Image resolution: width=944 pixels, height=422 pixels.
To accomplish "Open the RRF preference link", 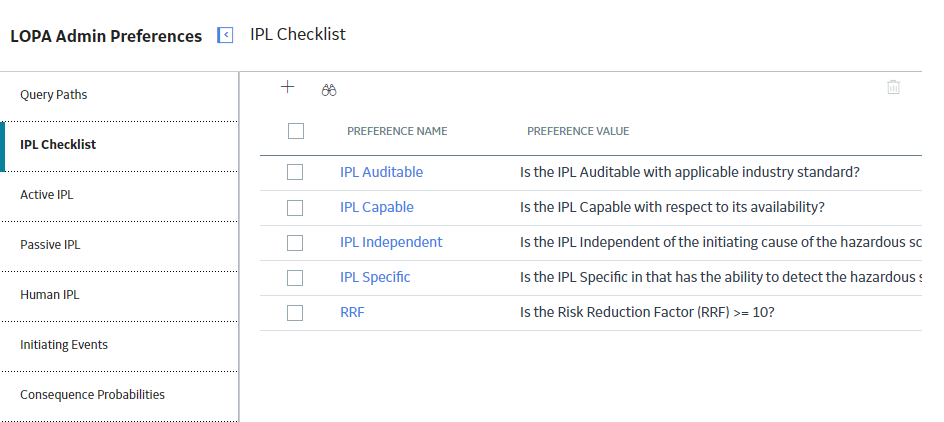I will [352, 312].
